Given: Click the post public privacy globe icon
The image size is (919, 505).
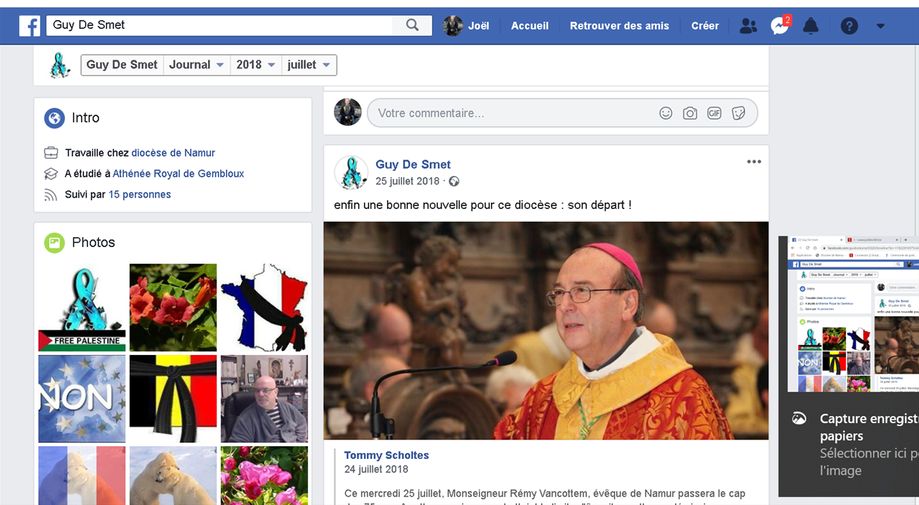Looking at the screenshot, I should point(454,182).
